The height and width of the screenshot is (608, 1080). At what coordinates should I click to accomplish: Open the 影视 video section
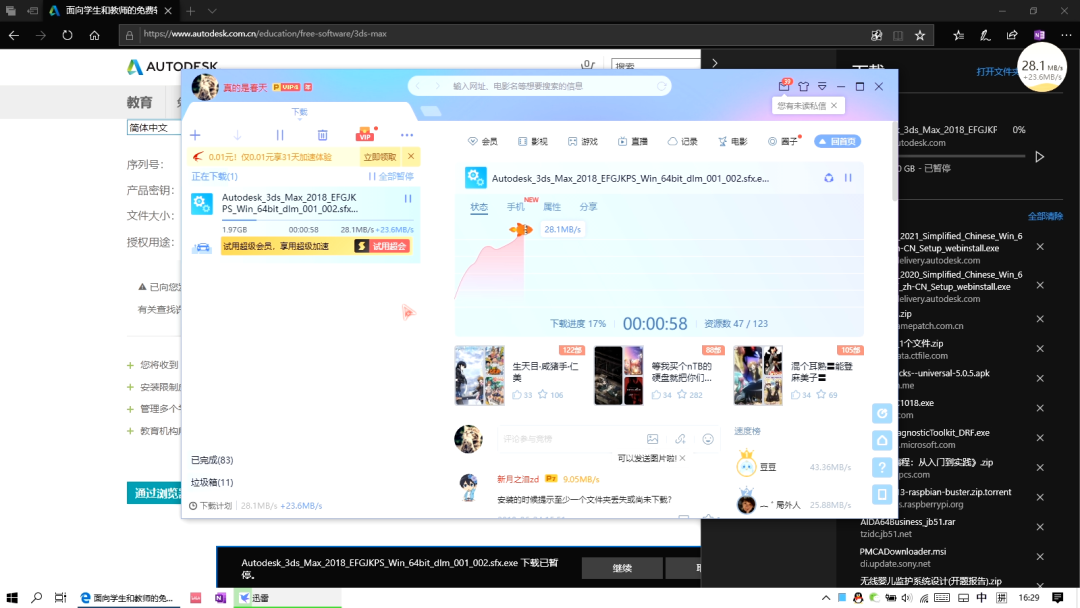coord(532,141)
